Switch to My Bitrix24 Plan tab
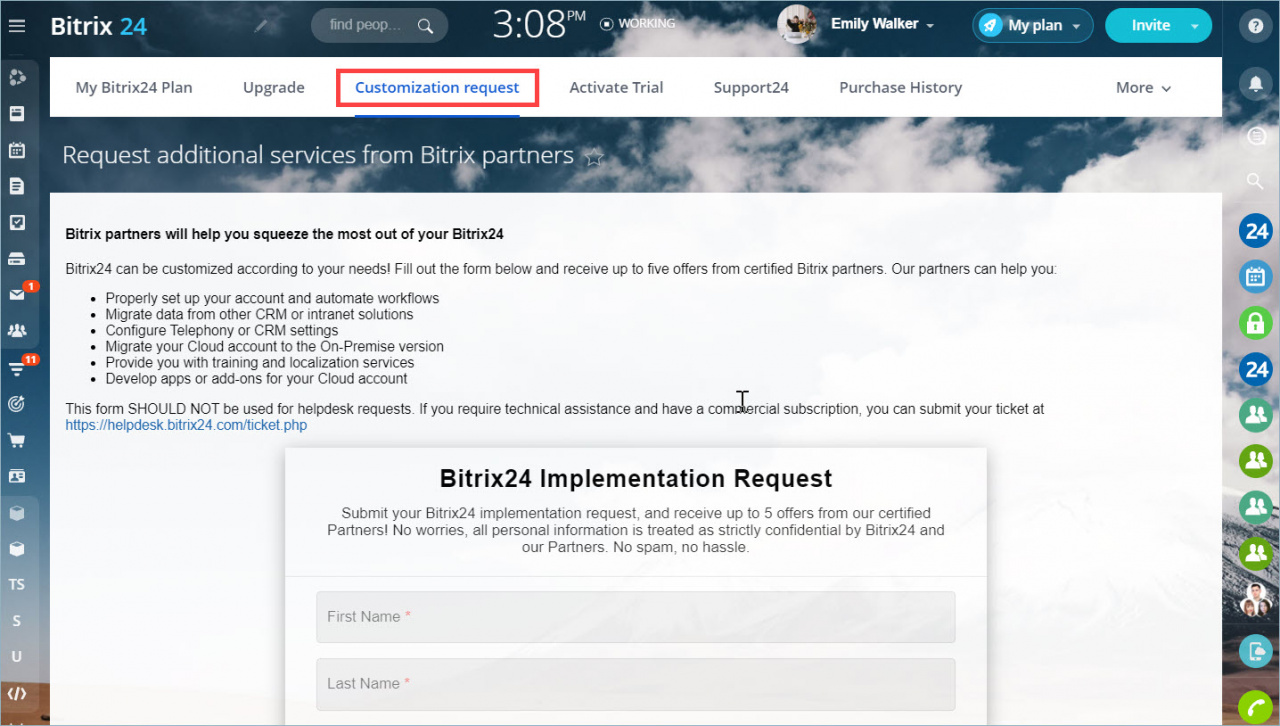 [134, 88]
